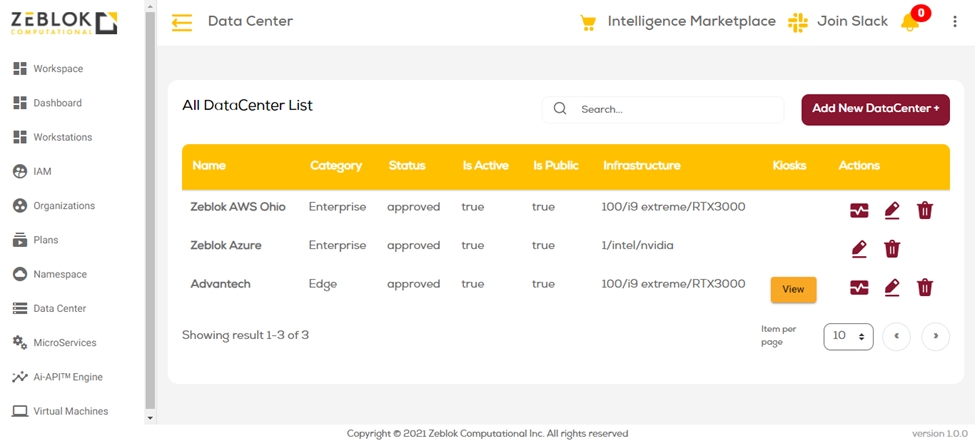Expand the items per page dropdown
Image resolution: width=975 pixels, height=446 pixels.
848,336
